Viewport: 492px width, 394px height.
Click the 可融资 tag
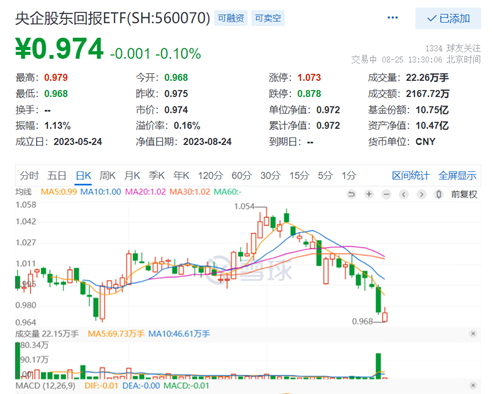click(x=231, y=18)
